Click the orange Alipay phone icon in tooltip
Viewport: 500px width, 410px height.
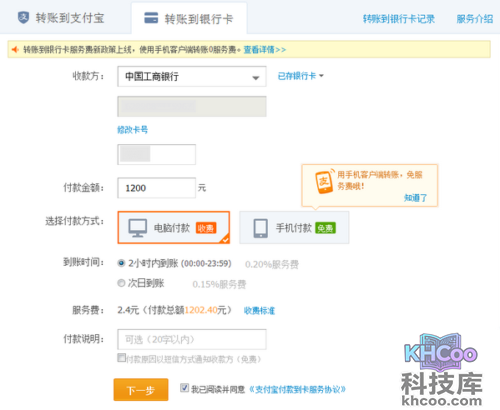(324, 182)
